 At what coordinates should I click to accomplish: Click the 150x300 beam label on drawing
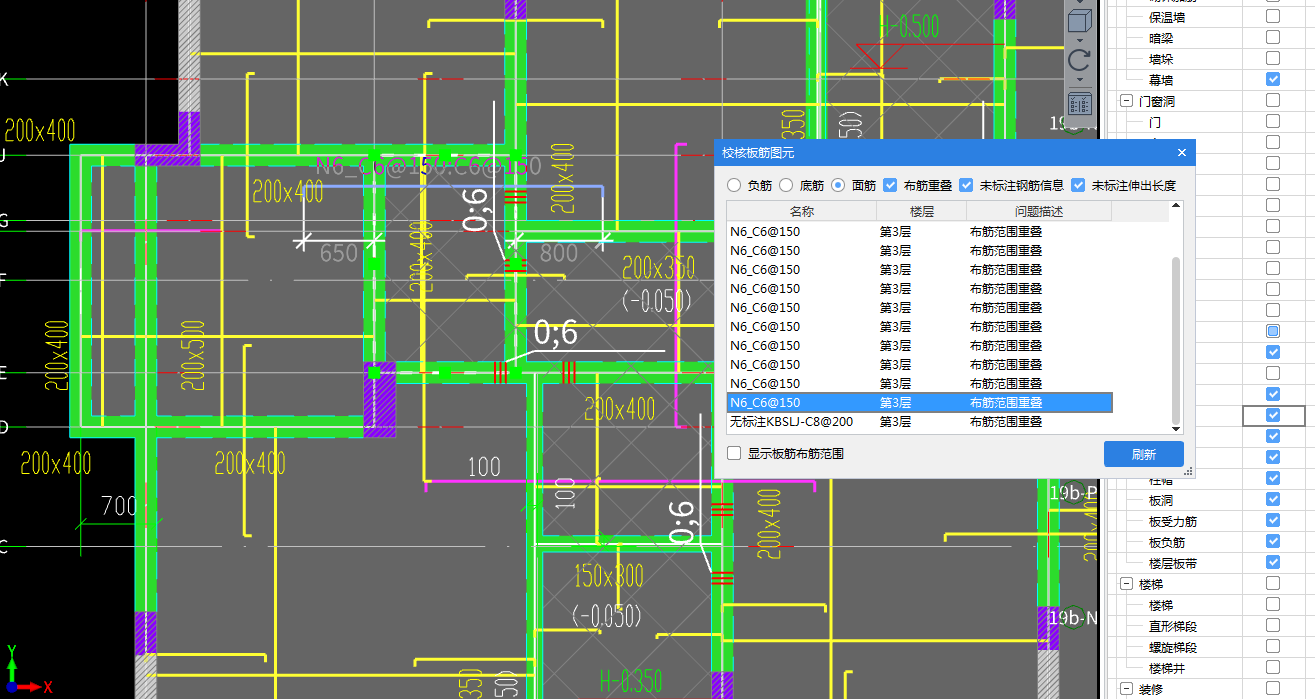pos(608,577)
